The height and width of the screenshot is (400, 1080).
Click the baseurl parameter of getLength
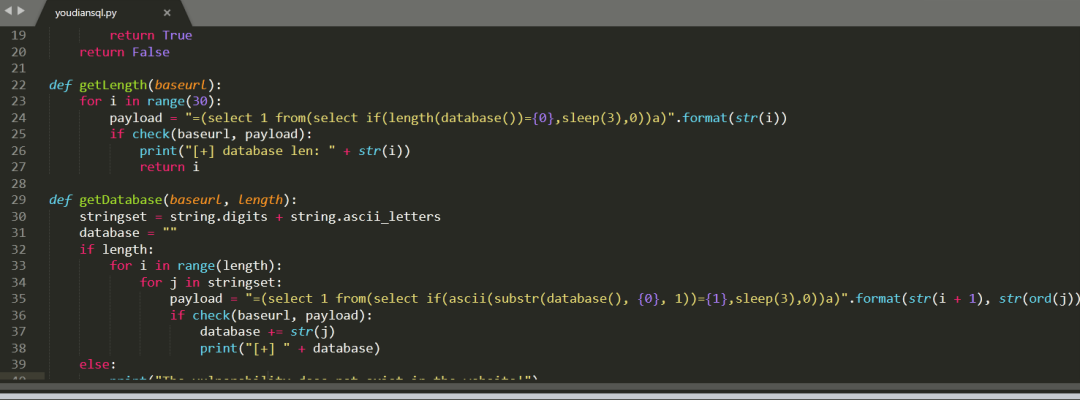click(181, 85)
